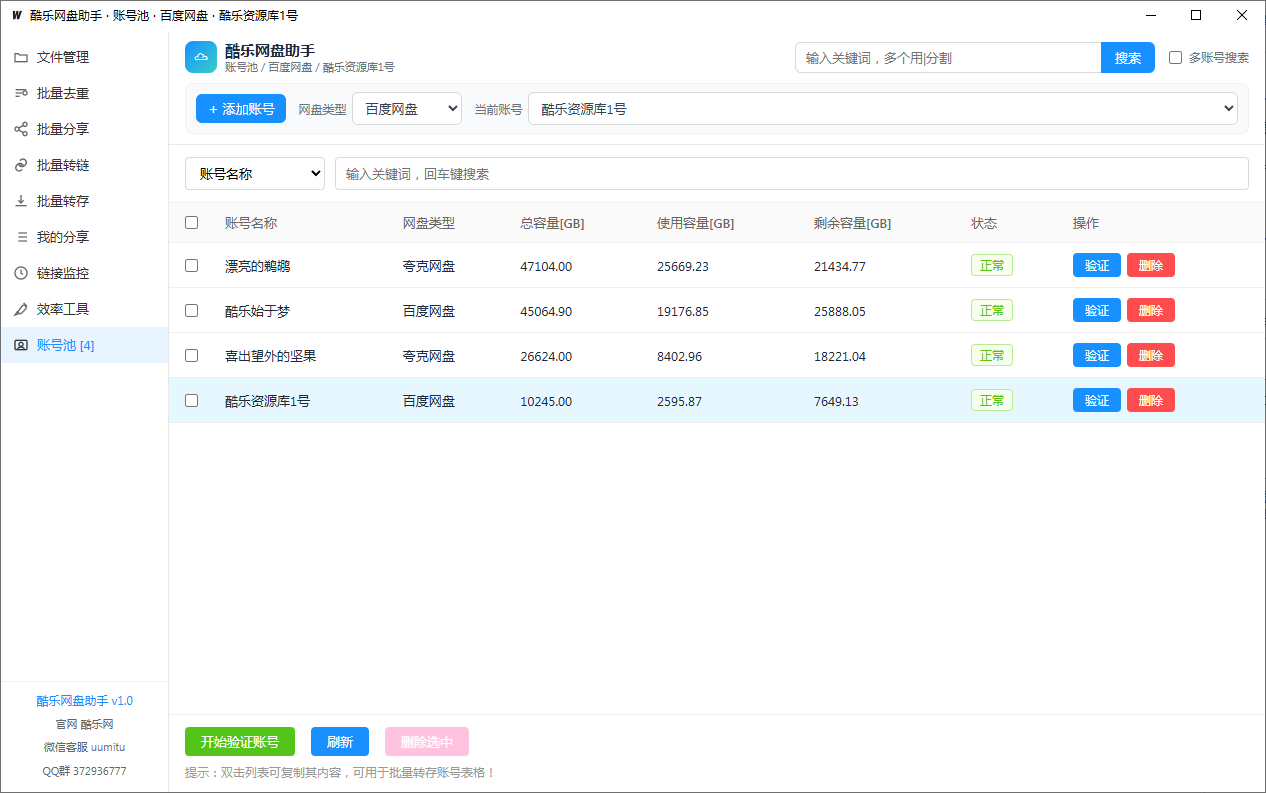Click the pink 删除选中 button
This screenshot has height=793, width=1266.
click(x=427, y=742)
